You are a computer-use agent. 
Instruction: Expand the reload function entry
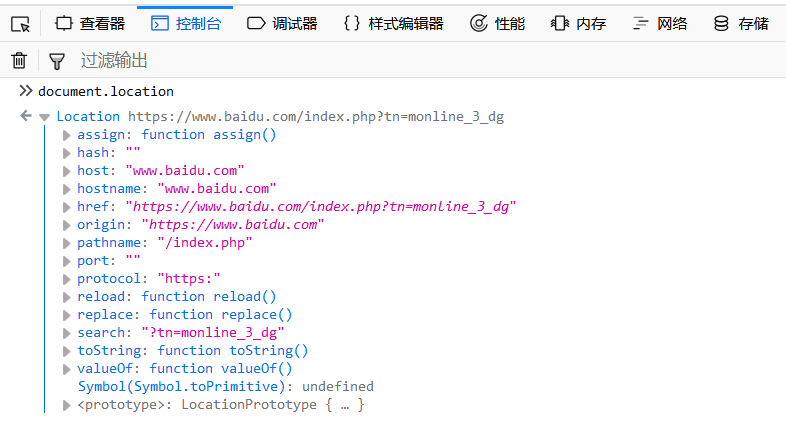[x=66, y=297]
